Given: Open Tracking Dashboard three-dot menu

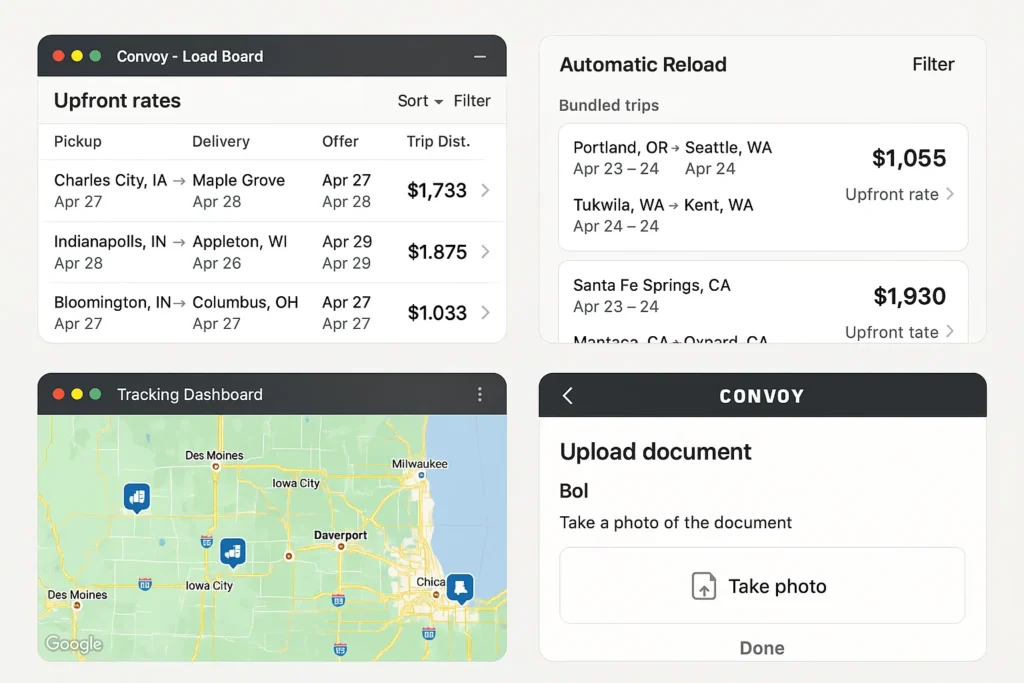Looking at the screenshot, I should point(480,395).
